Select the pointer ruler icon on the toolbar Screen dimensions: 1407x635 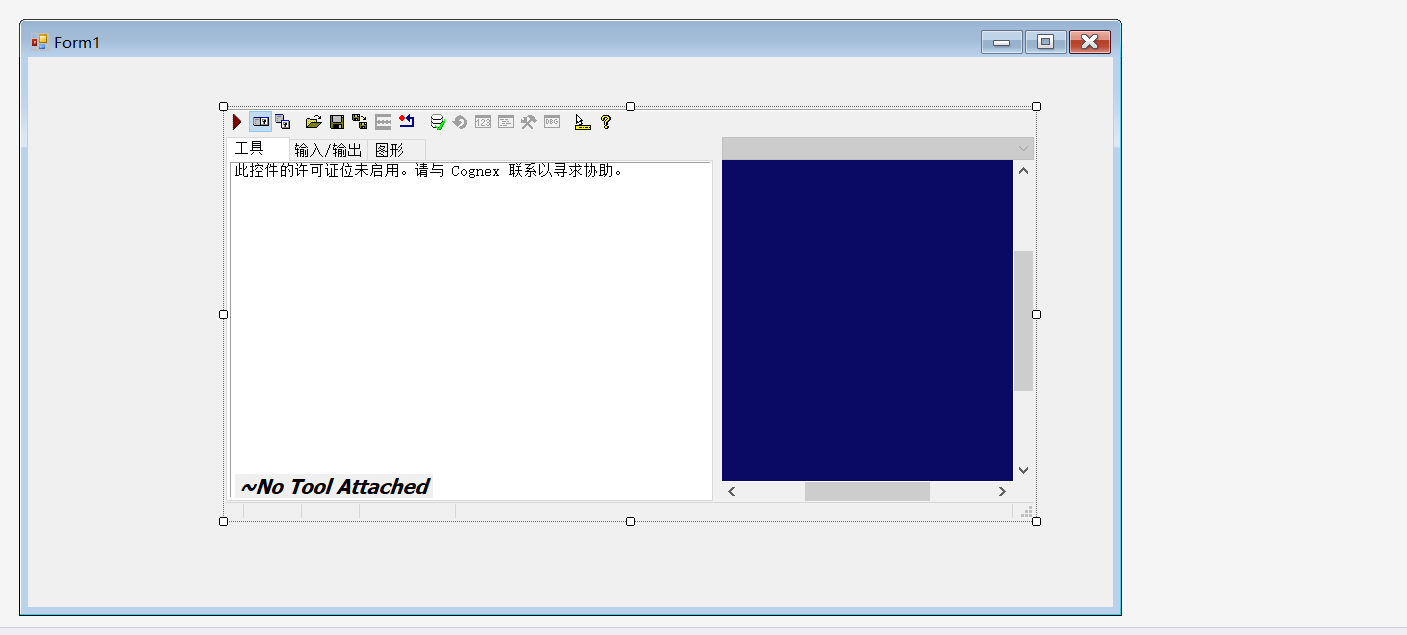coord(582,122)
